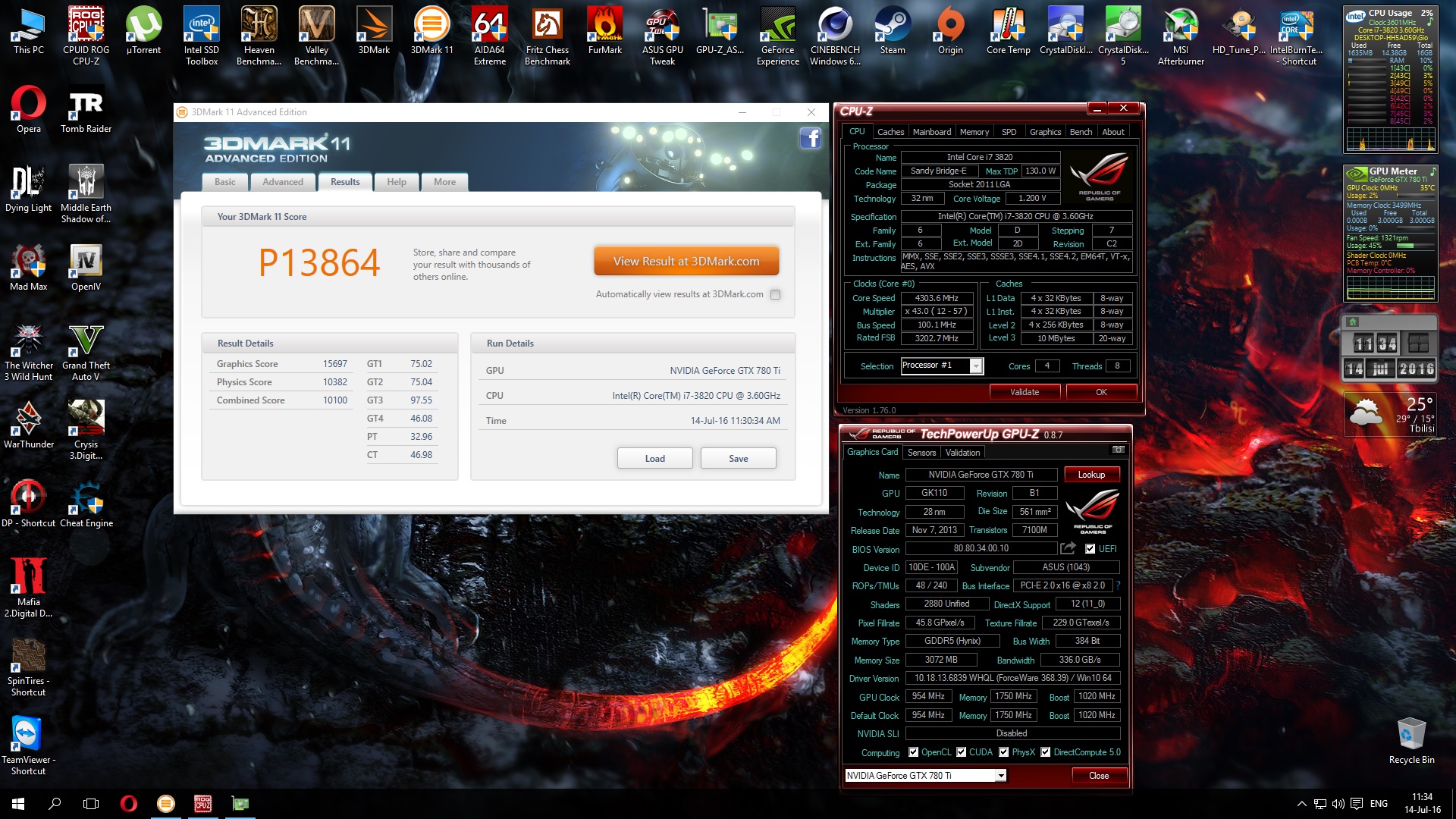The image size is (1456, 819).
Task: Switch to CPU-Z Mainboard tab
Action: click(x=931, y=132)
